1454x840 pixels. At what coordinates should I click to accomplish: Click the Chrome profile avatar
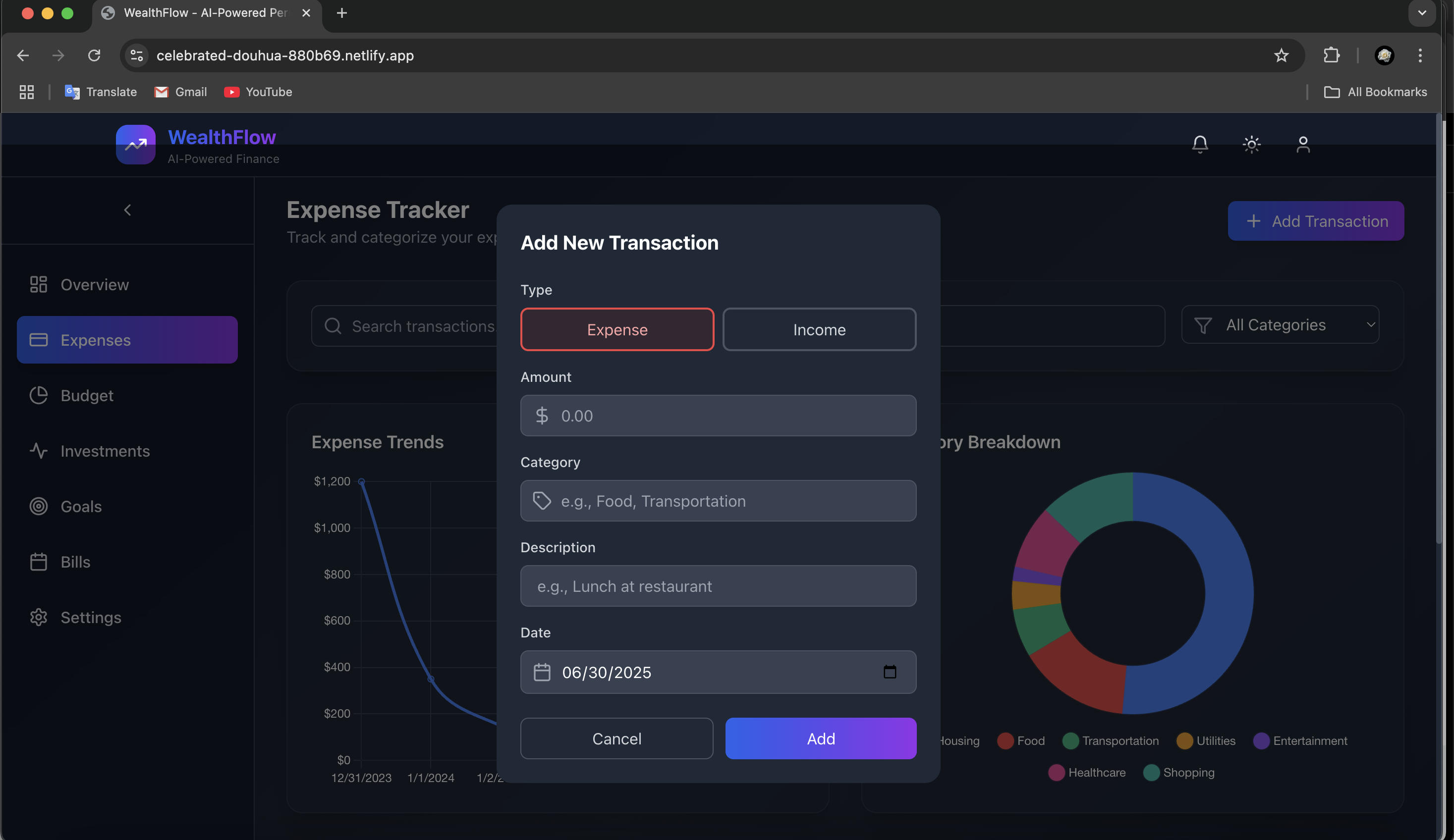(x=1384, y=55)
